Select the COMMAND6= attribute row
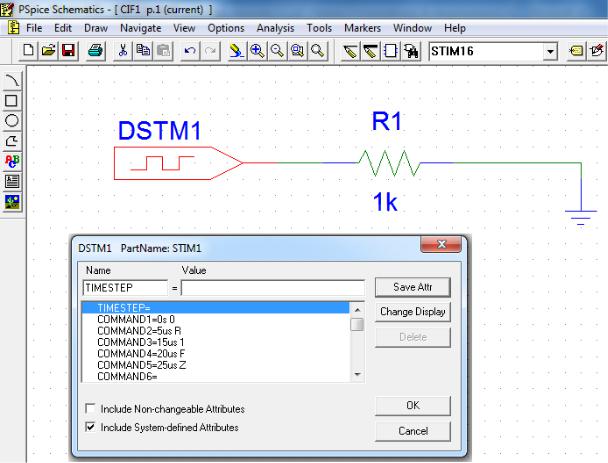Viewport: 608px width, 463px height. tap(216, 376)
